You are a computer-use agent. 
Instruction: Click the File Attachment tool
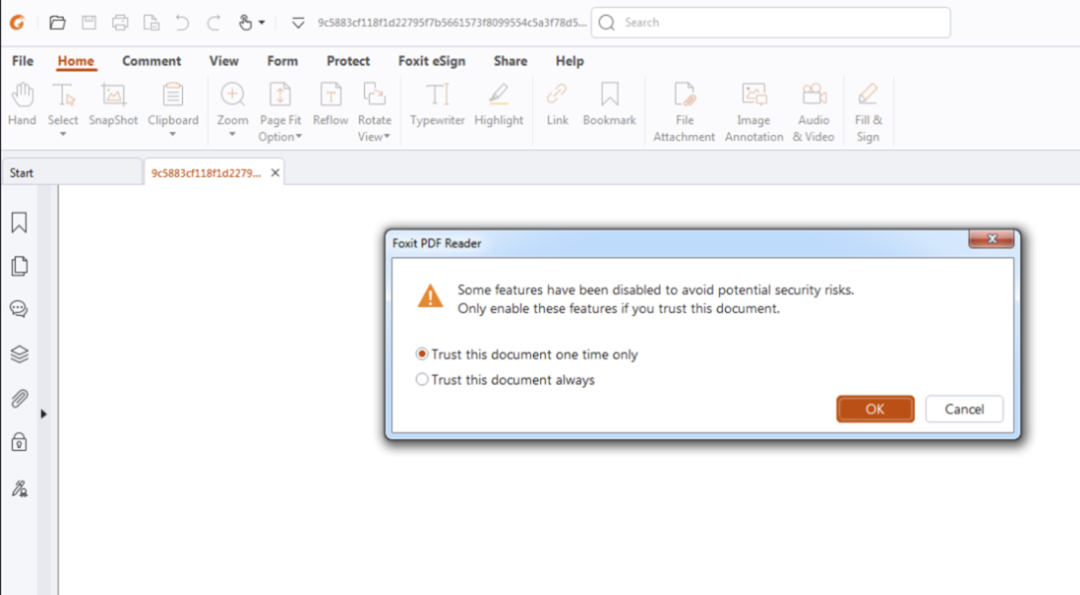click(x=684, y=112)
